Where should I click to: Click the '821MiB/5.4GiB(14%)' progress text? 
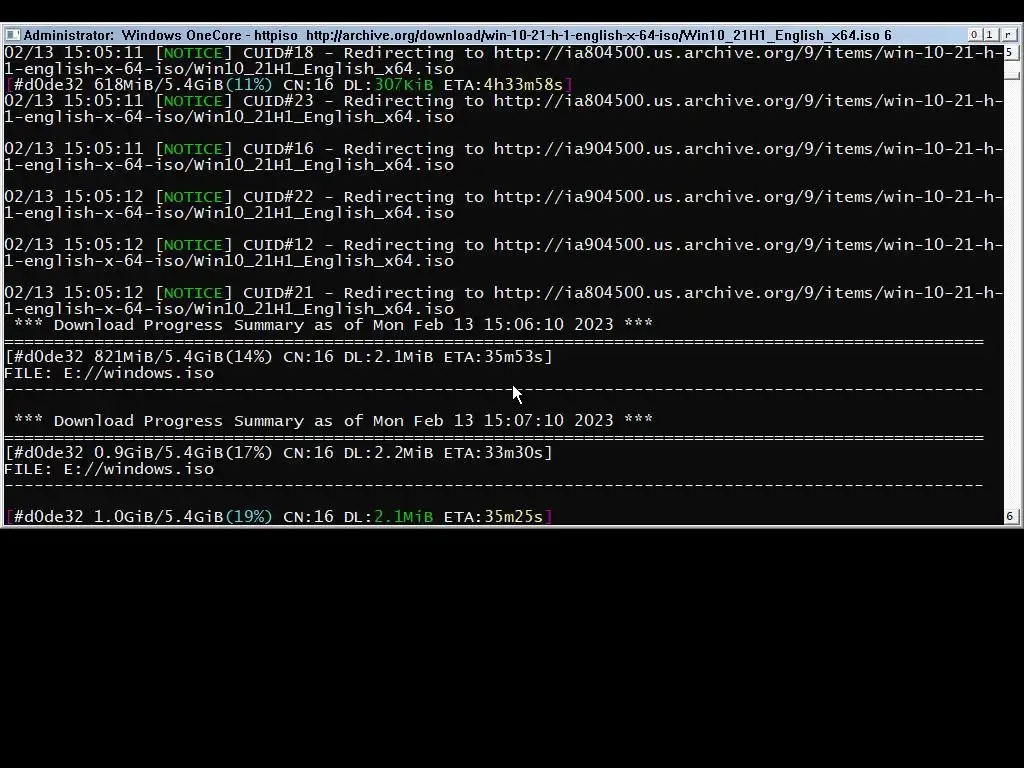(183, 357)
